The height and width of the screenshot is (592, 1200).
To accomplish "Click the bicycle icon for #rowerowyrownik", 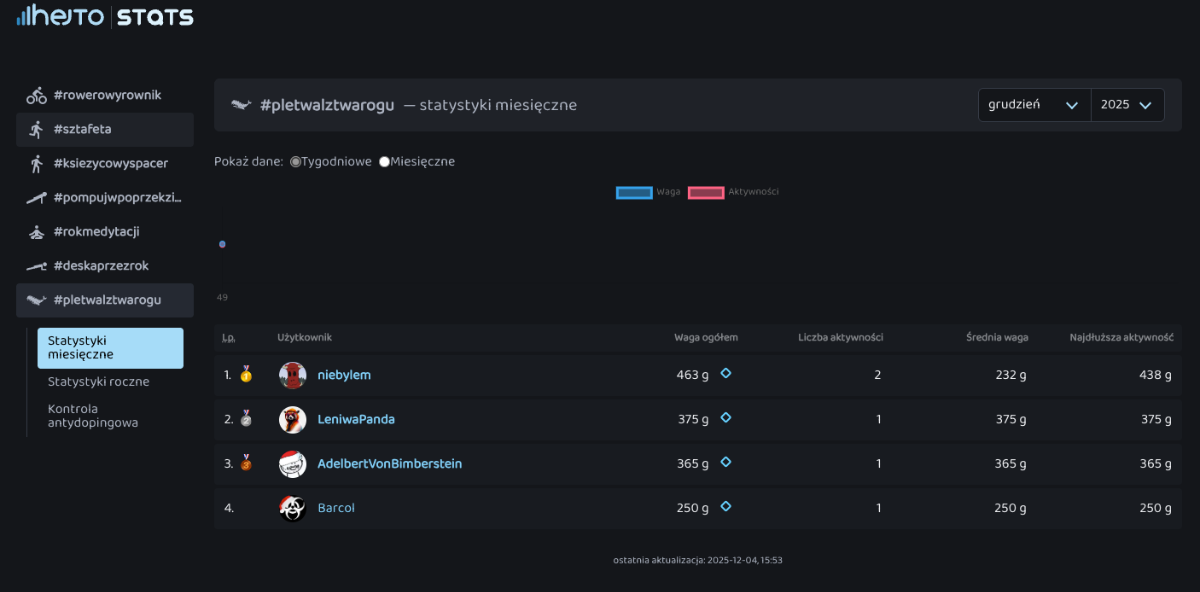I will [x=37, y=95].
